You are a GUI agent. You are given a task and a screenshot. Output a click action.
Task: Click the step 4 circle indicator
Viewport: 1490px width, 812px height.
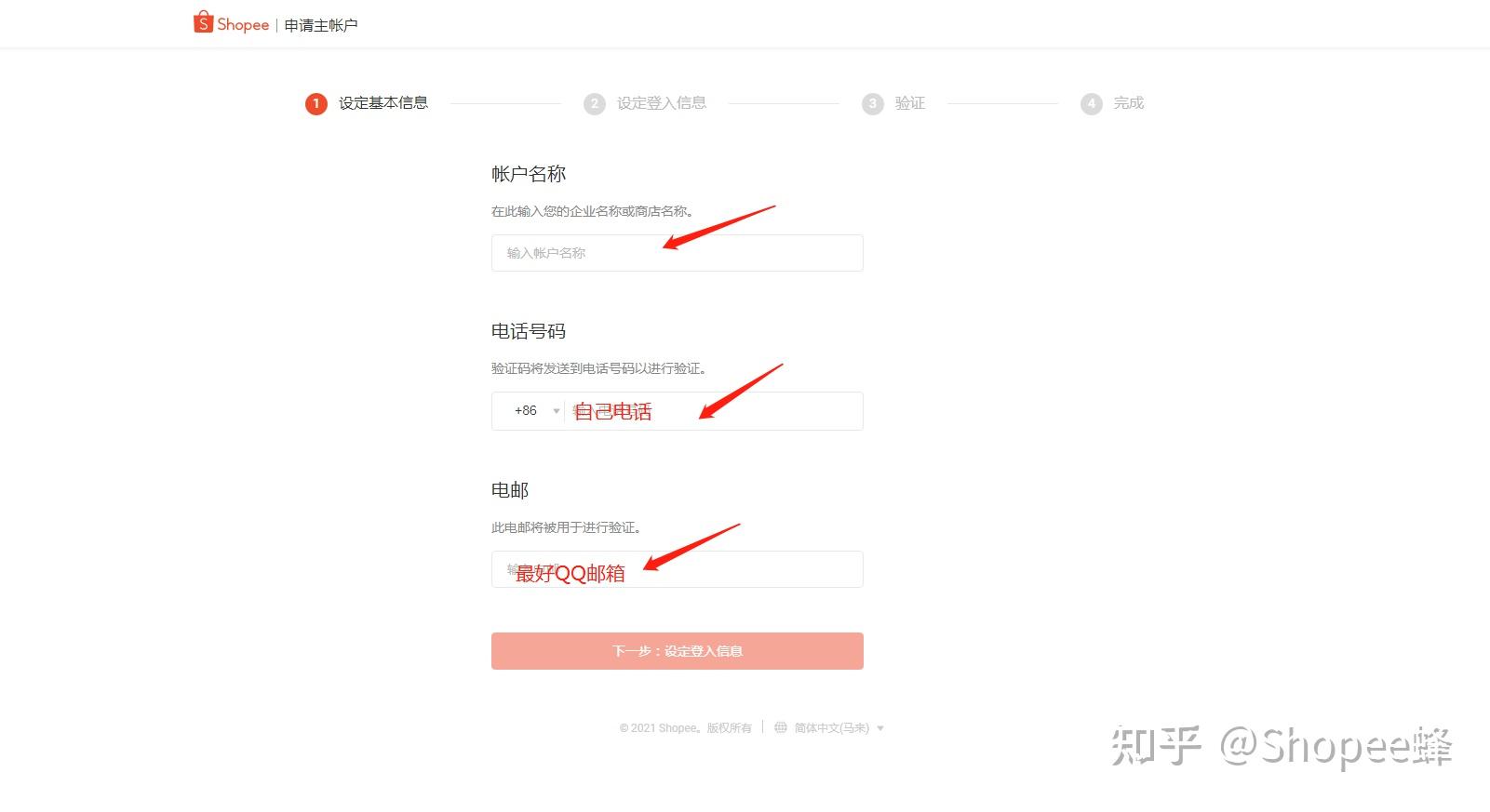point(1092,103)
